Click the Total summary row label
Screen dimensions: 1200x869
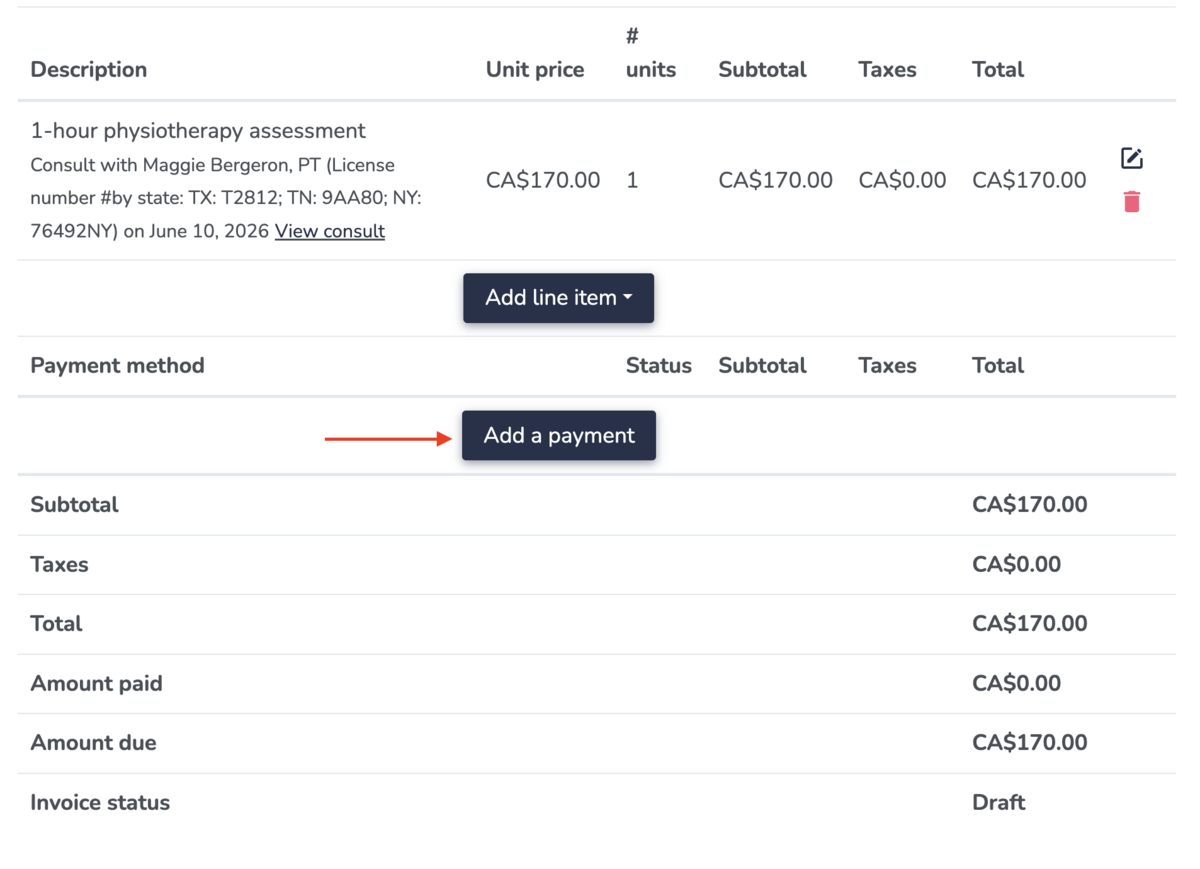tap(56, 624)
